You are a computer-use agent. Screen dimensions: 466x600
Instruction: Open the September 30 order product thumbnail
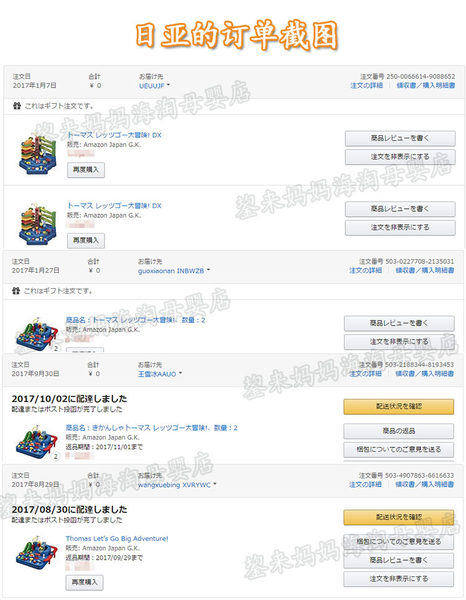coord(37,441)
